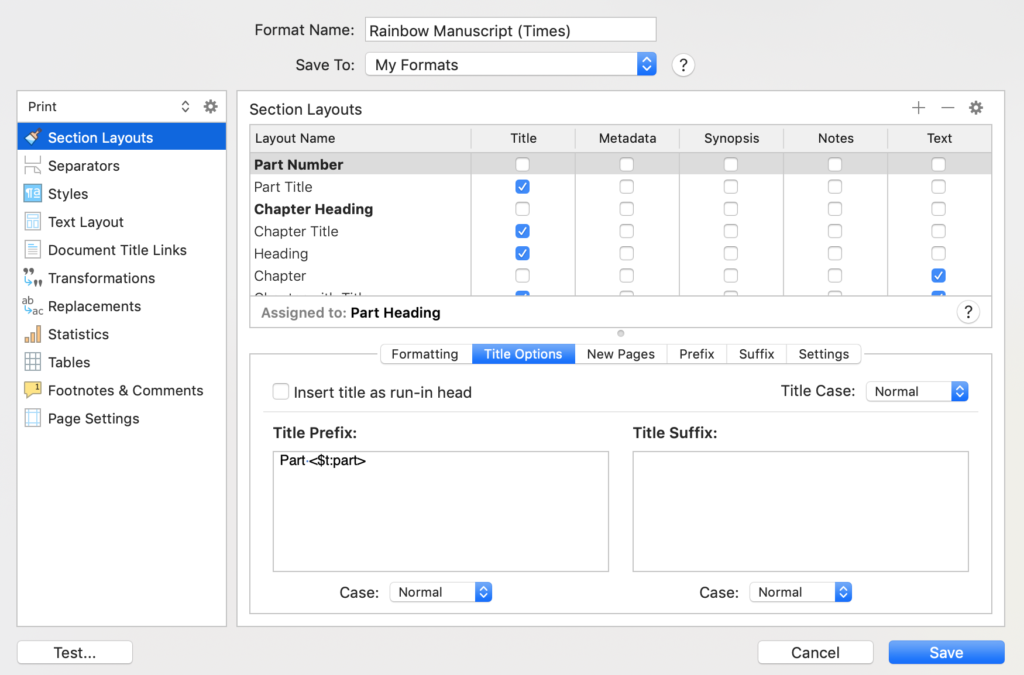The height and width of the screenshot is (675, 1024).
Task: Click the split divider handle below table
Action: point(620,333)
